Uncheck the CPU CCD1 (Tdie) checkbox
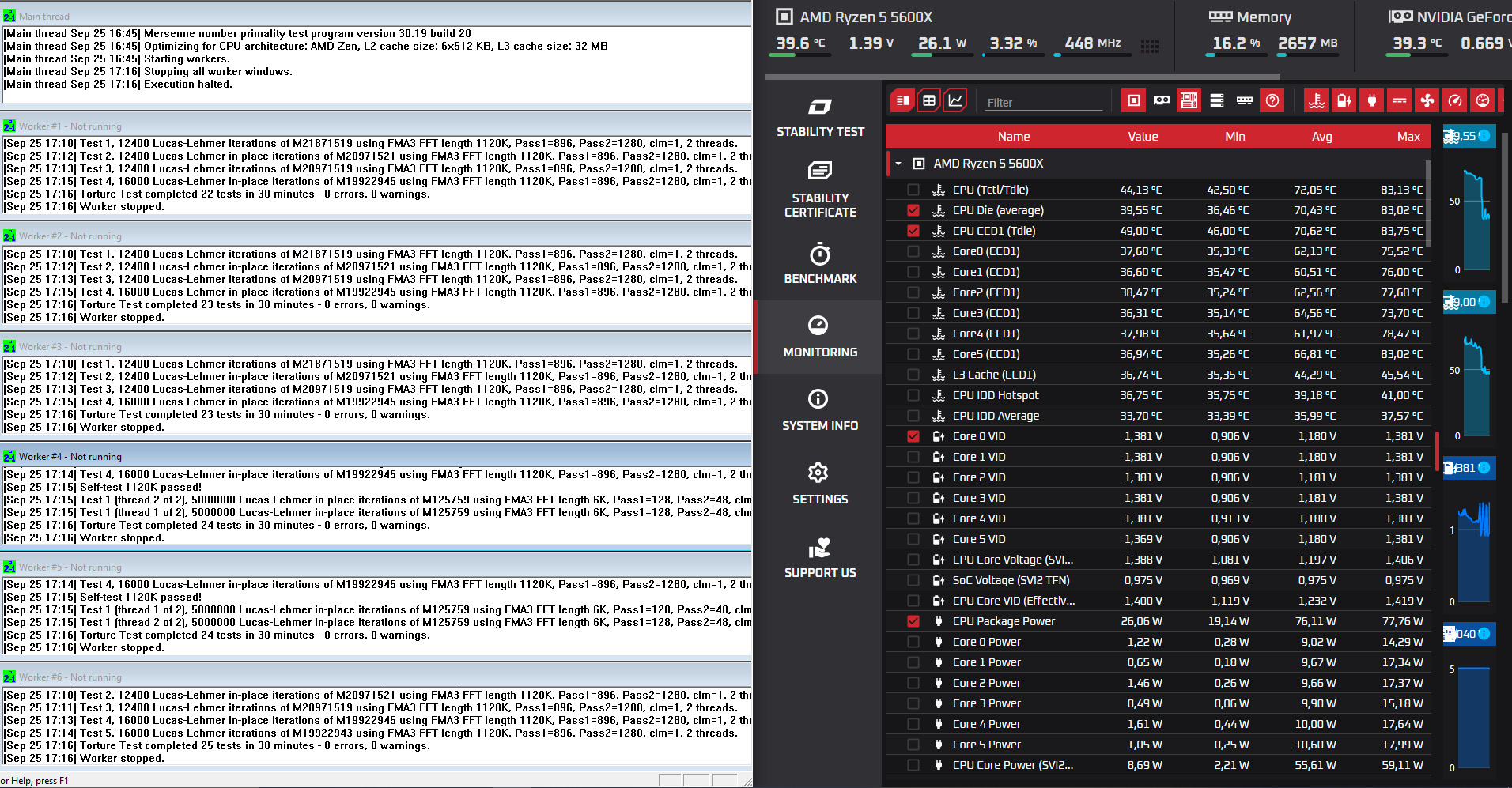 tap(913, 231)
